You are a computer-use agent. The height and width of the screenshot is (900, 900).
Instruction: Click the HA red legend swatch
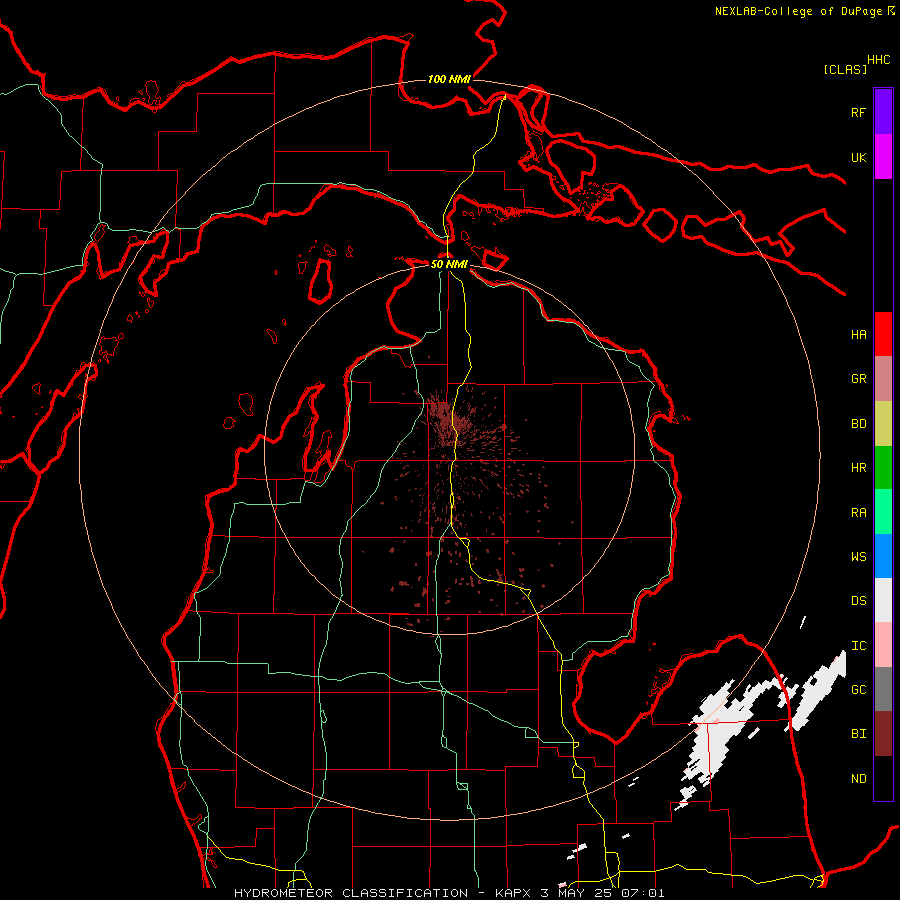click(883, 334)
